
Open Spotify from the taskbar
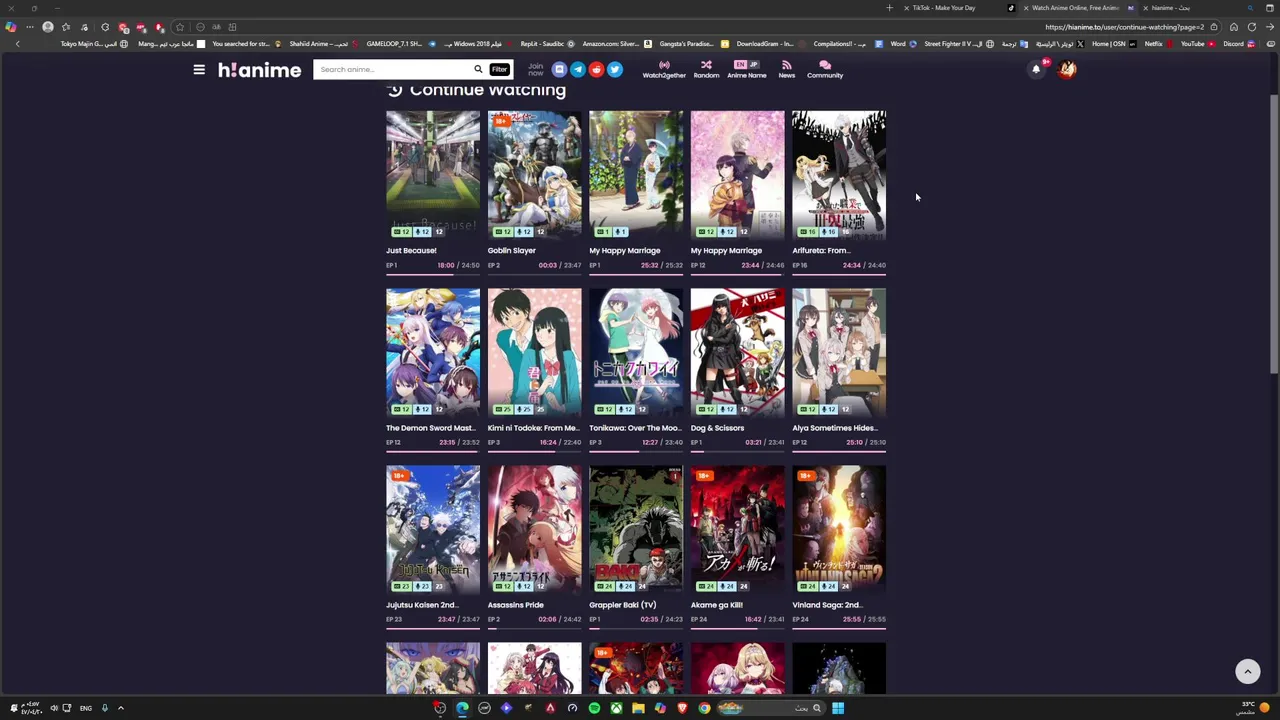tap(594, 708)
